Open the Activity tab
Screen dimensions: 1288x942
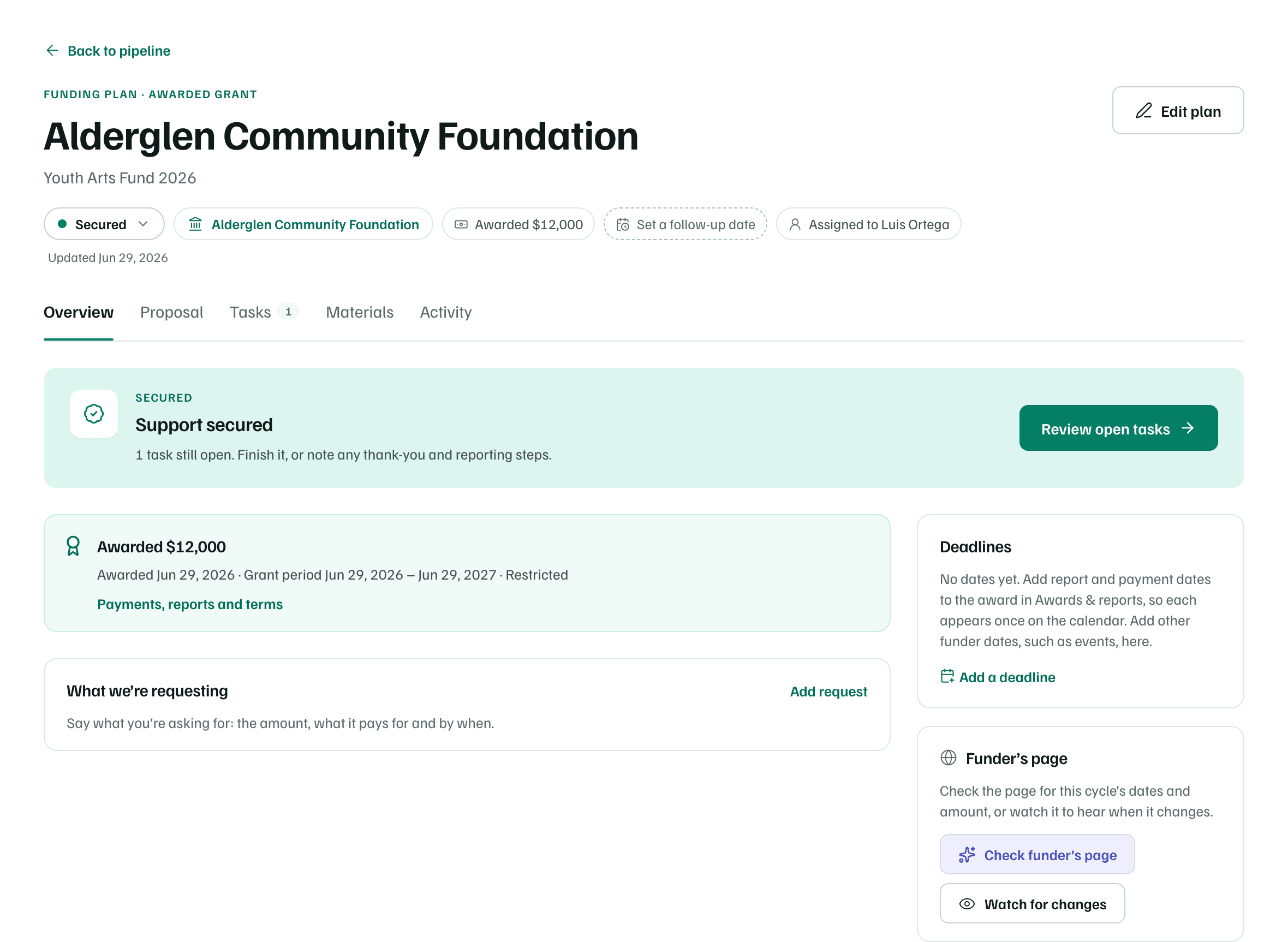click(446, 312)
